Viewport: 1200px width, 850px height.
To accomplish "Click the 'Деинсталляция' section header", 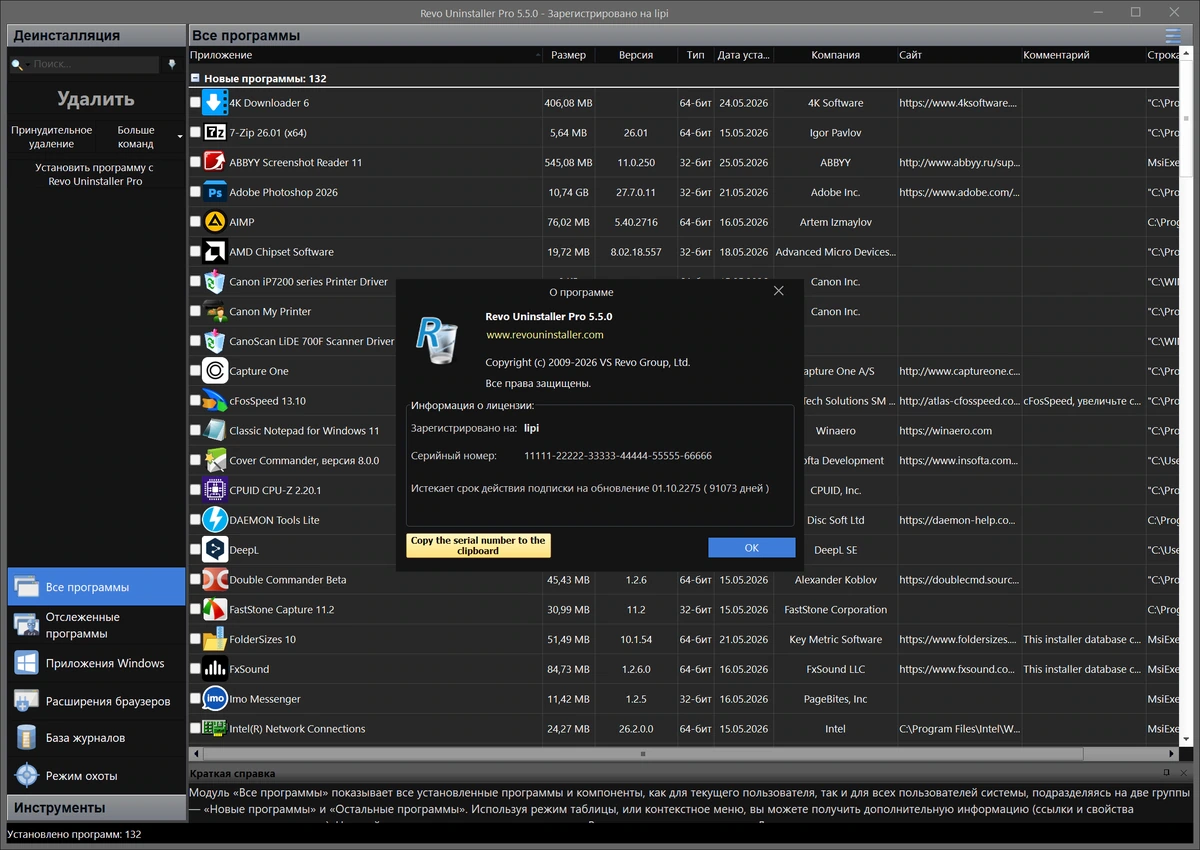I will [x=96, y=35].
